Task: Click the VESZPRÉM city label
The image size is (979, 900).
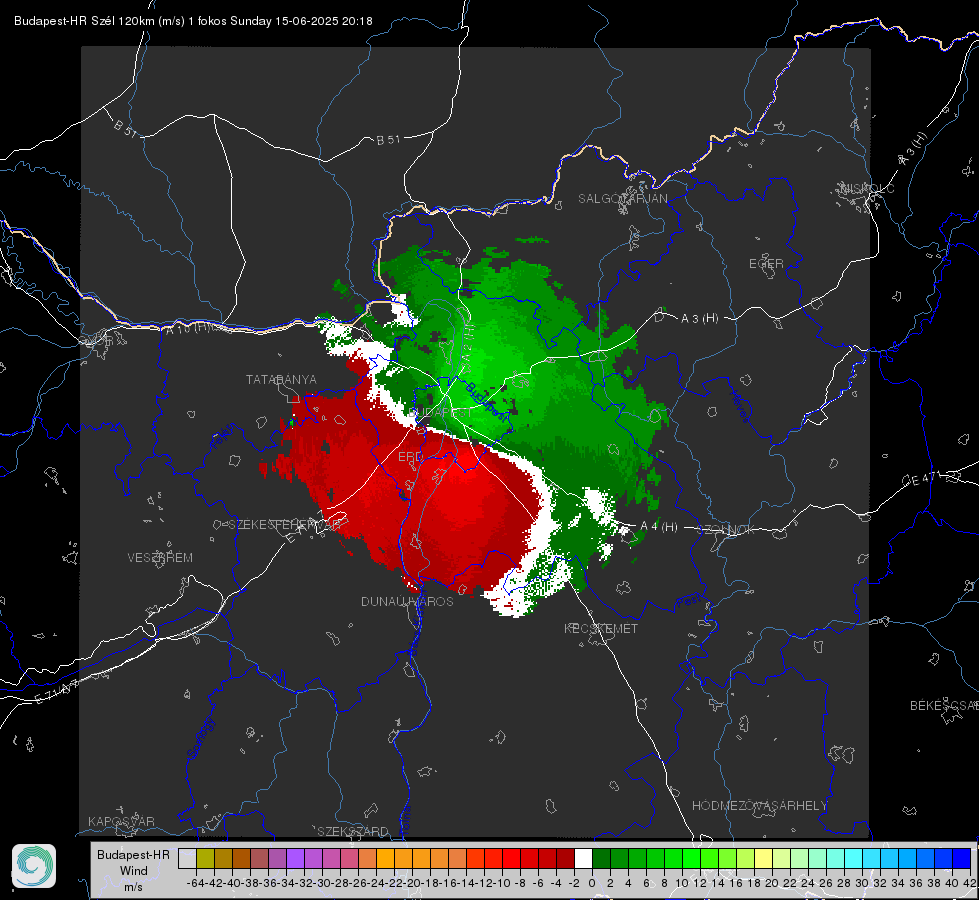Action: (x=160, y=558)
